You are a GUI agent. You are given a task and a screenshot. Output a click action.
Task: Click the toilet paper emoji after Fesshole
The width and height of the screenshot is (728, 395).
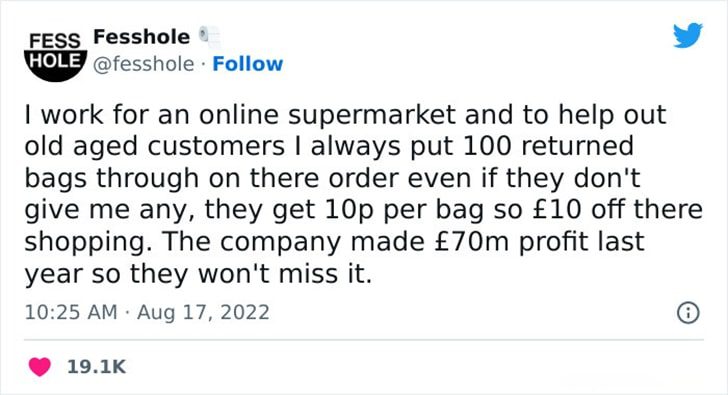tap(209, 37)
